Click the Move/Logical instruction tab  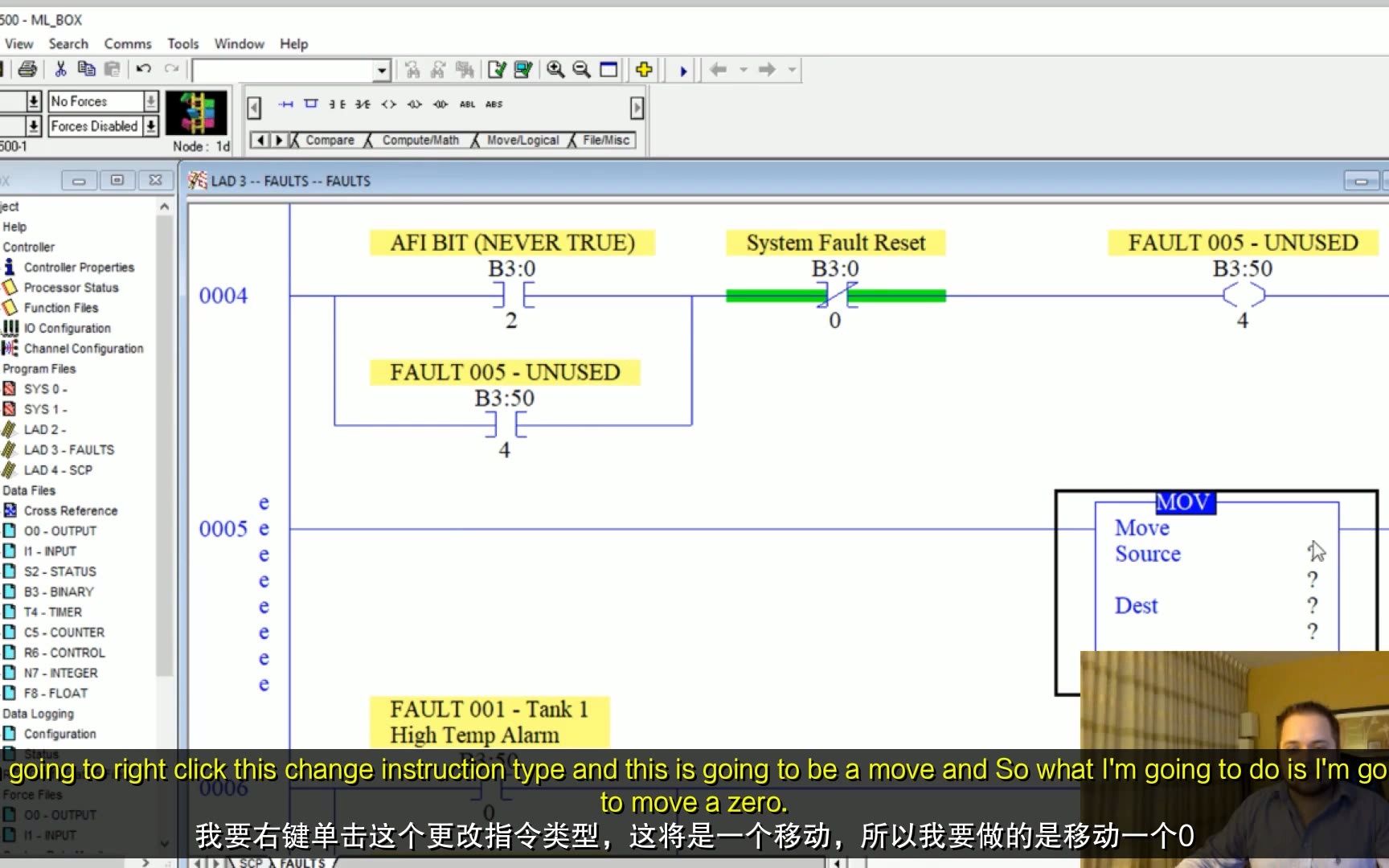click(x=522, y=140)
